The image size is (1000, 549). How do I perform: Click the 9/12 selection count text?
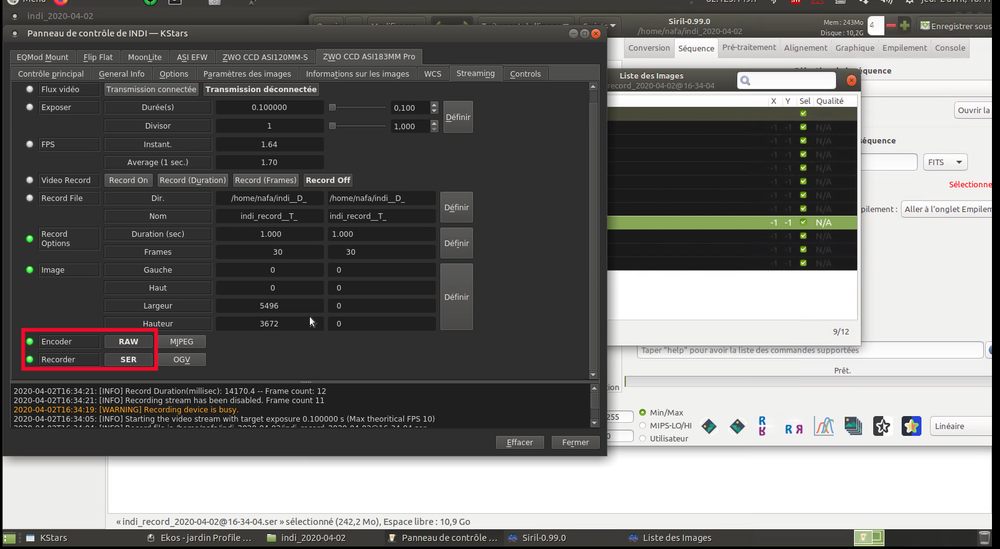[841, 332]
